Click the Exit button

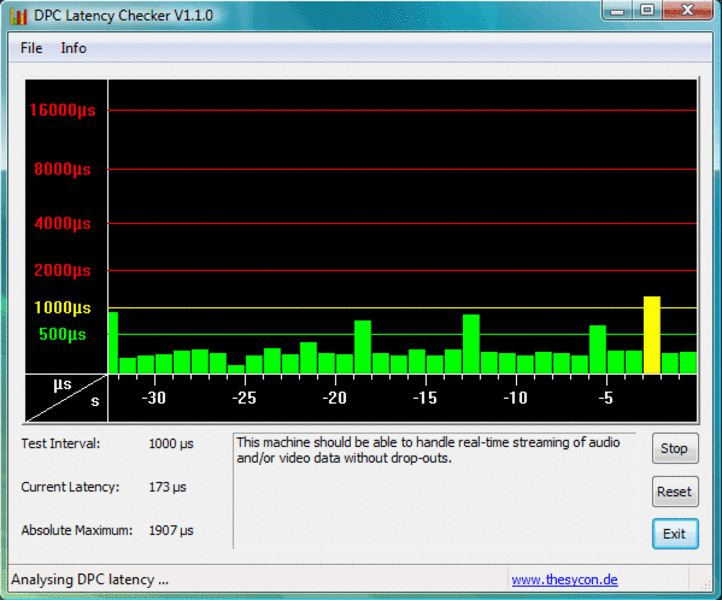coord(674,533)
